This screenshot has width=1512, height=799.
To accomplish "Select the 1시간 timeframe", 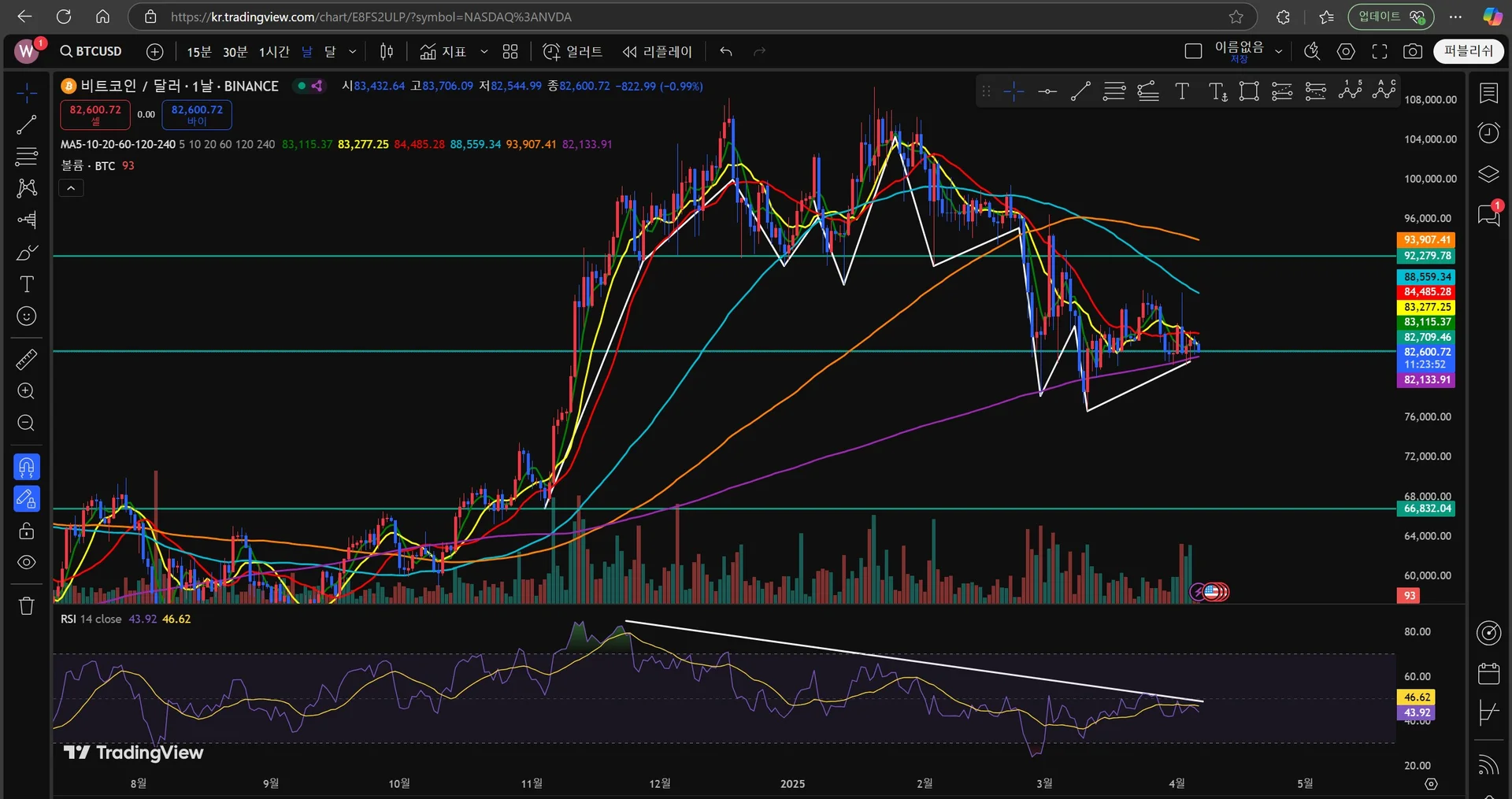I will (274, 52).
